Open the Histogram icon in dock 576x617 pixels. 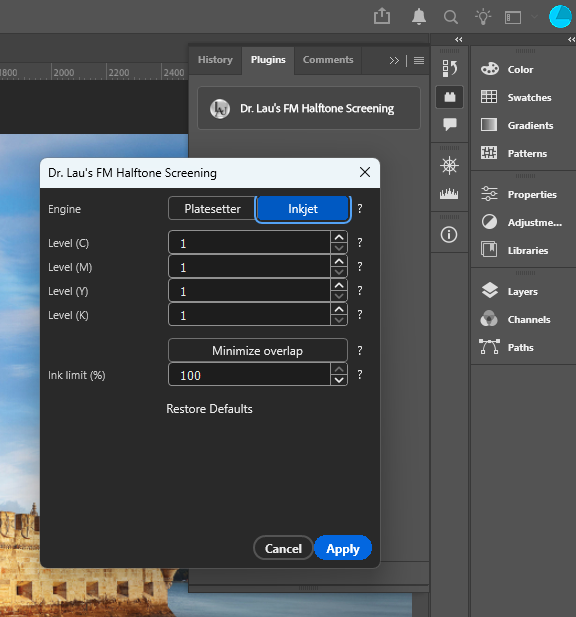point(449,193)
